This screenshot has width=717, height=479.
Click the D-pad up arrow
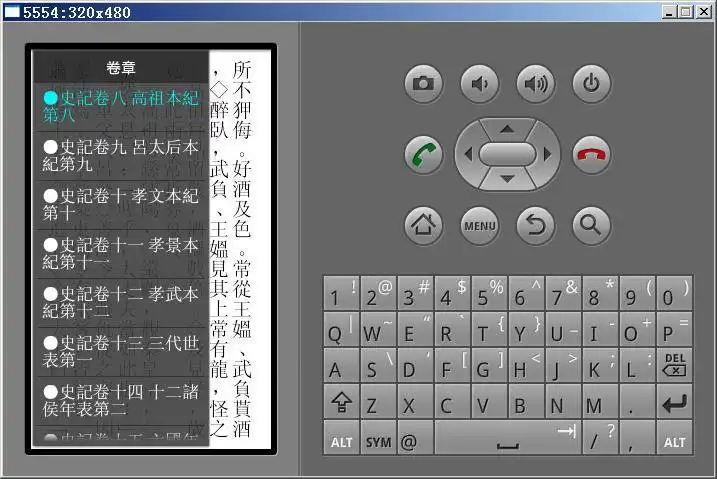[507, 129]
